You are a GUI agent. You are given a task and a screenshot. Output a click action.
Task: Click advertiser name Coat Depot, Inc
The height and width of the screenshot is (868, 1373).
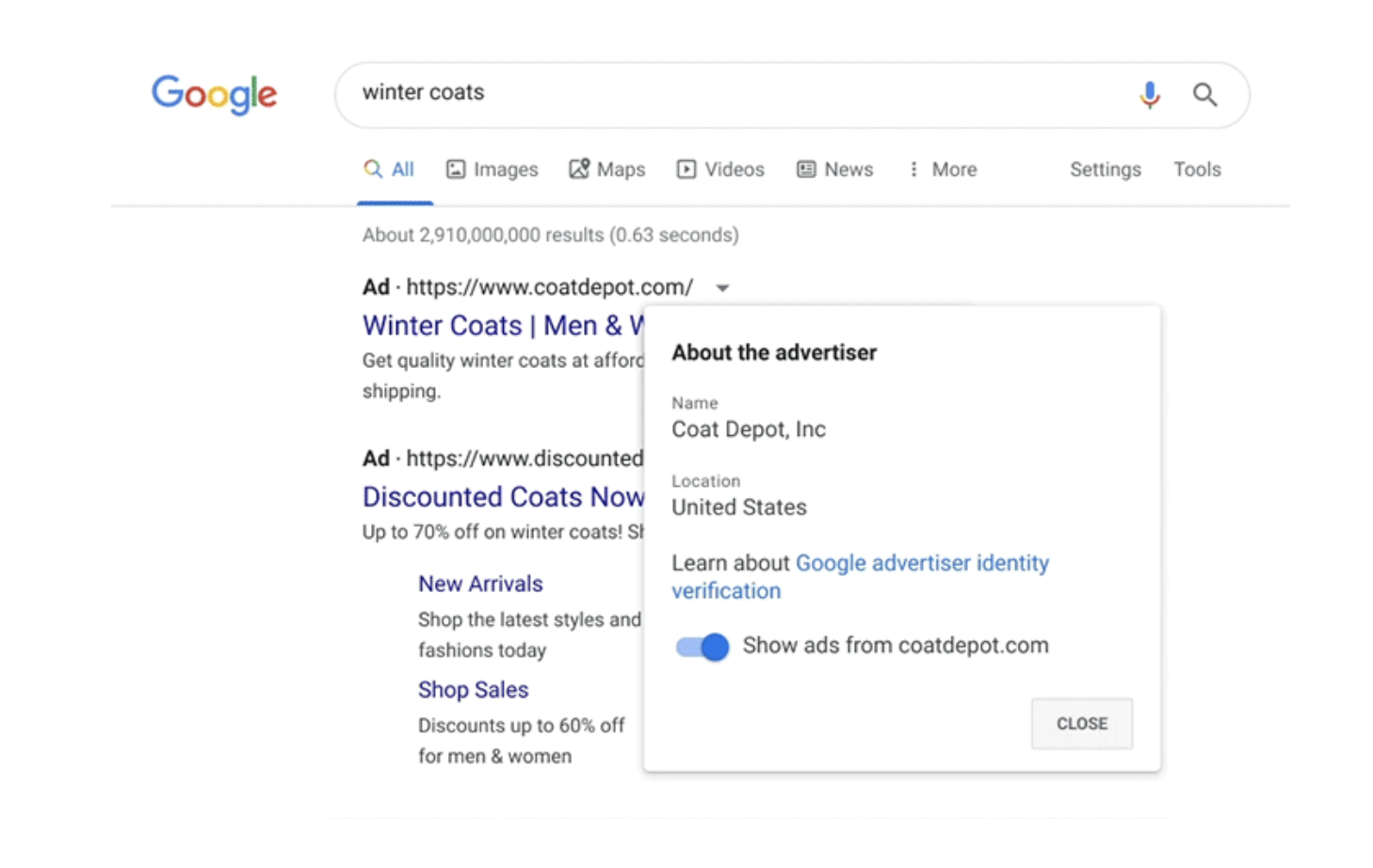749,429
